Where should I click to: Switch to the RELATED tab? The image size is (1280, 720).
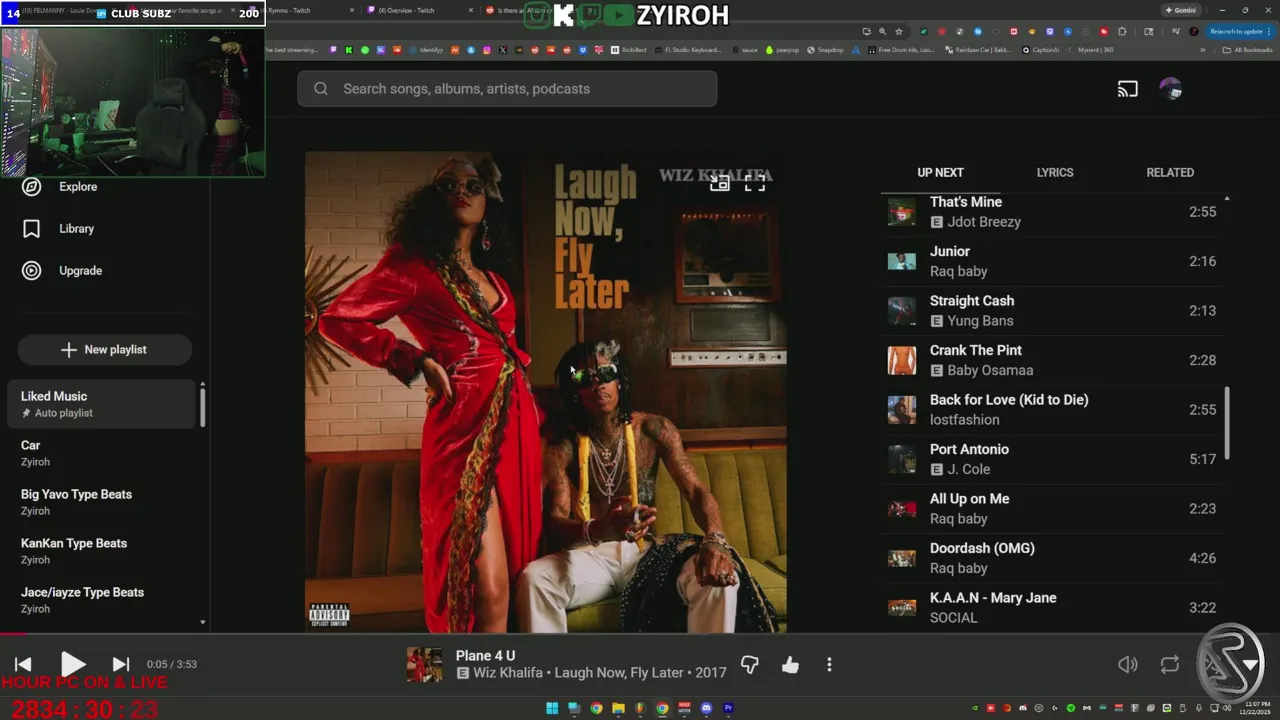pos(1170,173)
